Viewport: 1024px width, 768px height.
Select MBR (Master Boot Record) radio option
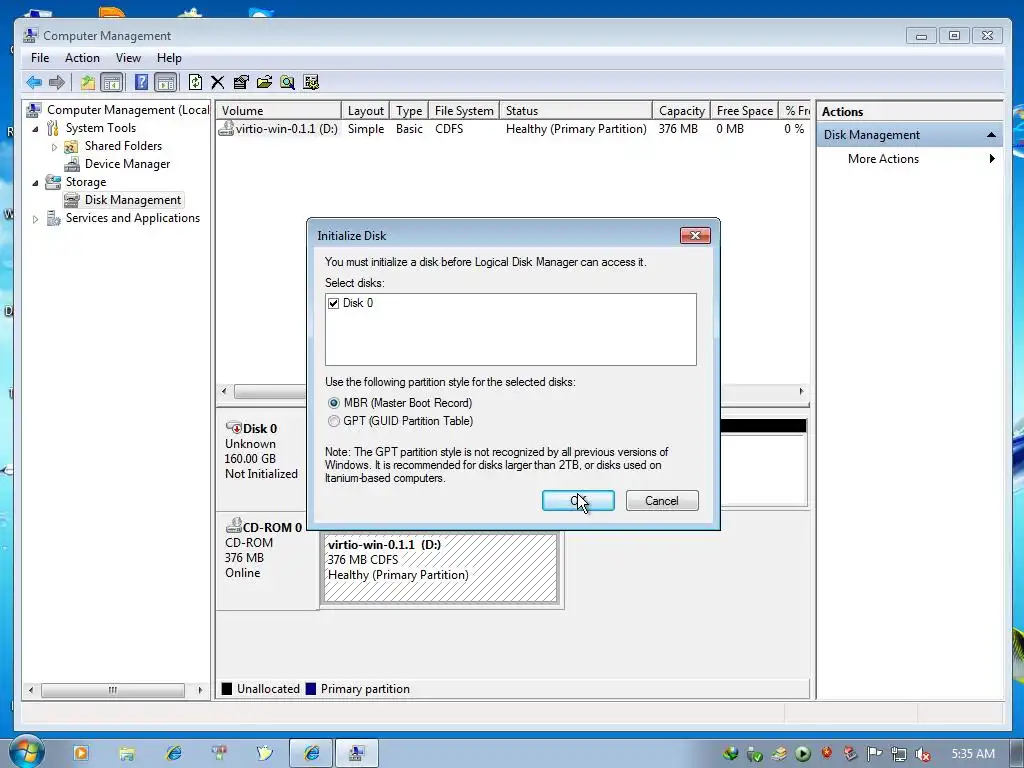pyautogui.click(x=334, y=403)
